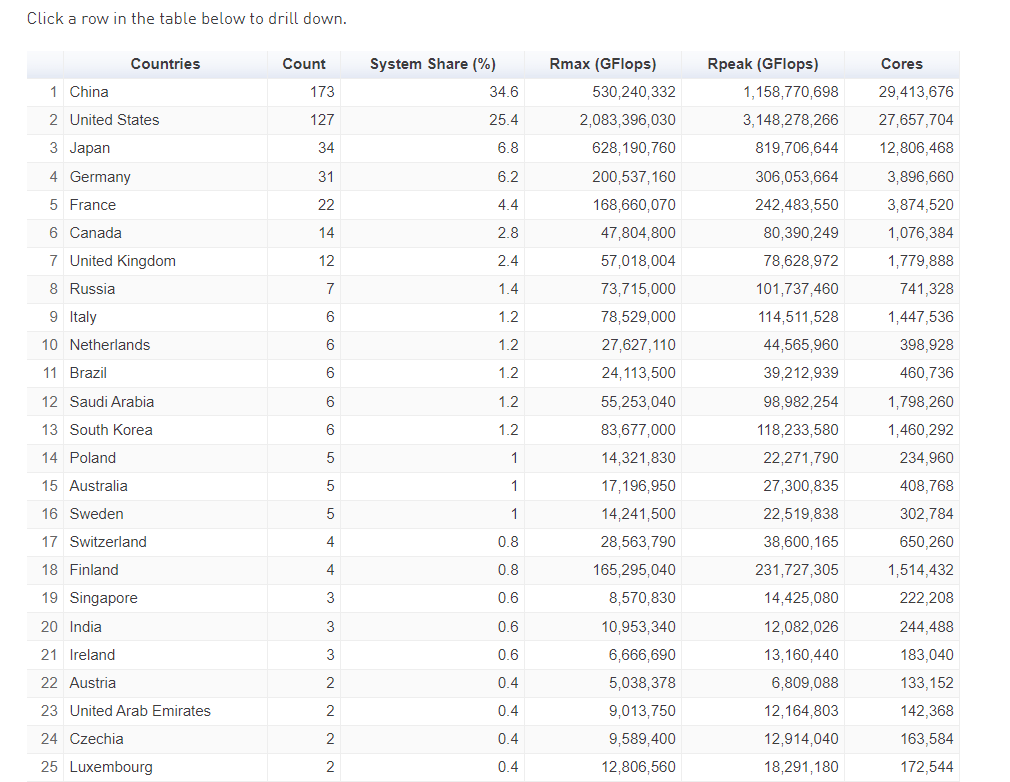Drill down into South Korea
Screen dimensions: 1010x782
(111, 430)
